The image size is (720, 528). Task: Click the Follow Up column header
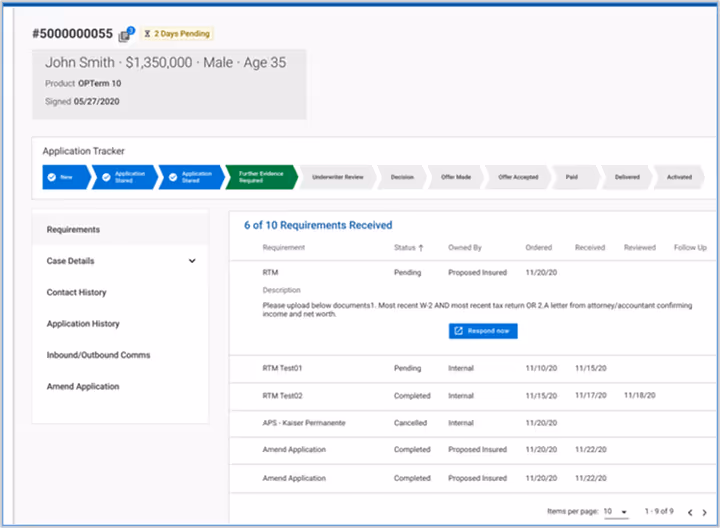(690, 247)
